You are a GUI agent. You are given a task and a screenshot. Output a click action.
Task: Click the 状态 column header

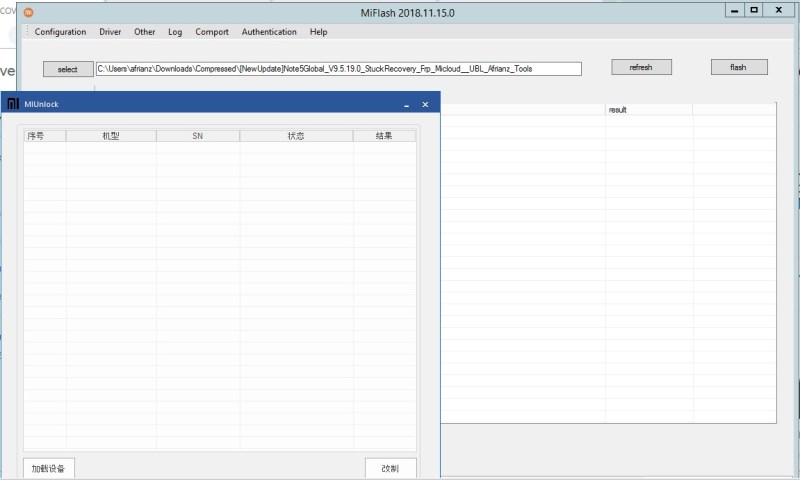[296, 136]
